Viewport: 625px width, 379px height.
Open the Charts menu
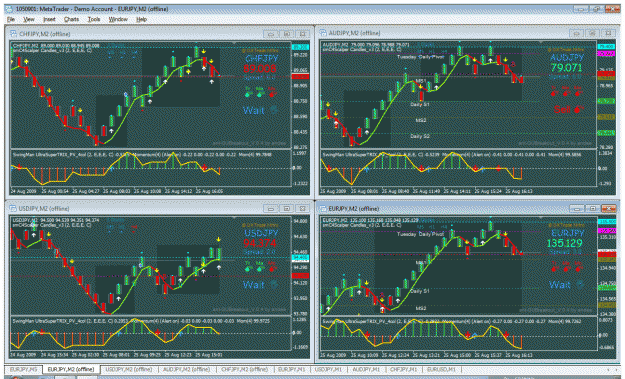pyautogui.click(x=71, y=19)
